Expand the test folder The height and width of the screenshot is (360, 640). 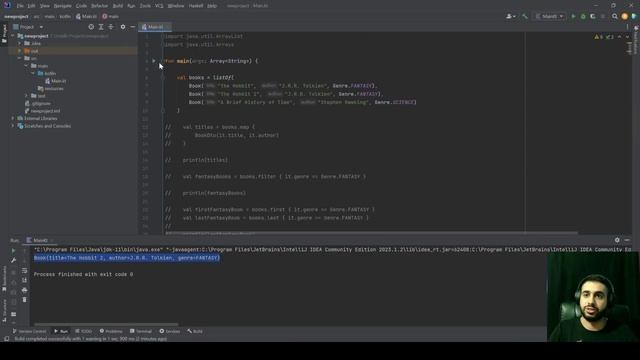click(x=27, y=96)
